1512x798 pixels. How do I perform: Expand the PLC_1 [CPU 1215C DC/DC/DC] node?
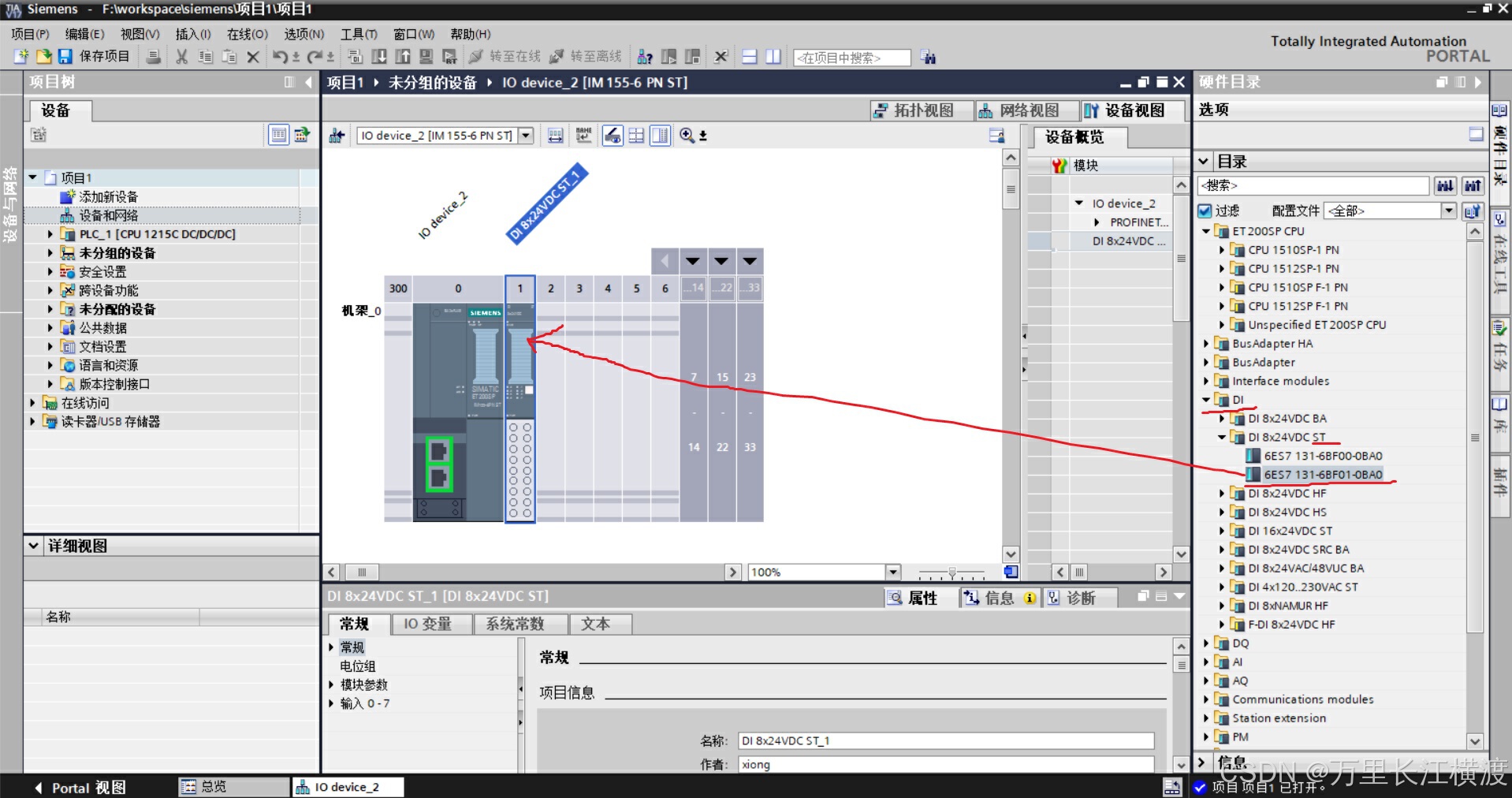click(50, 234)
